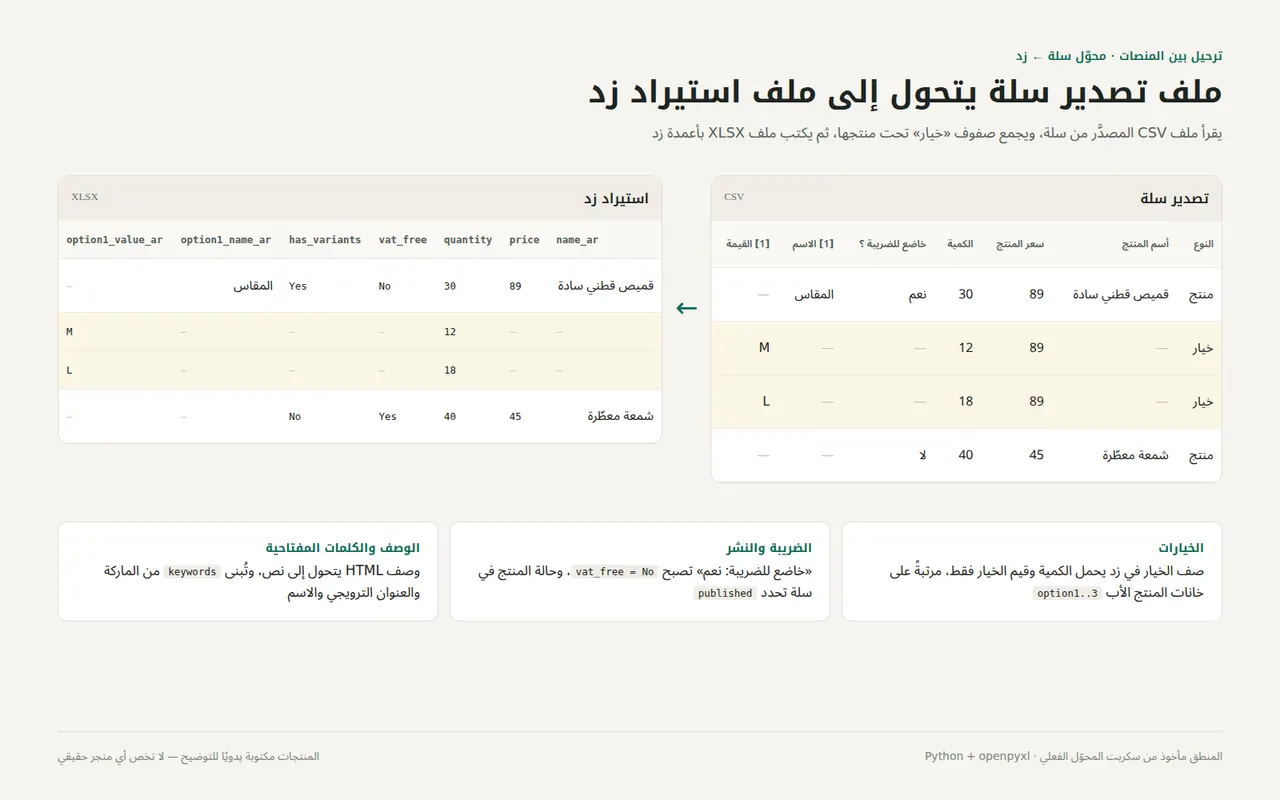1280x800 pixels.
Task: Click 'قميص قطني سادة' in the Zid XLSX table
Action: 606,286
